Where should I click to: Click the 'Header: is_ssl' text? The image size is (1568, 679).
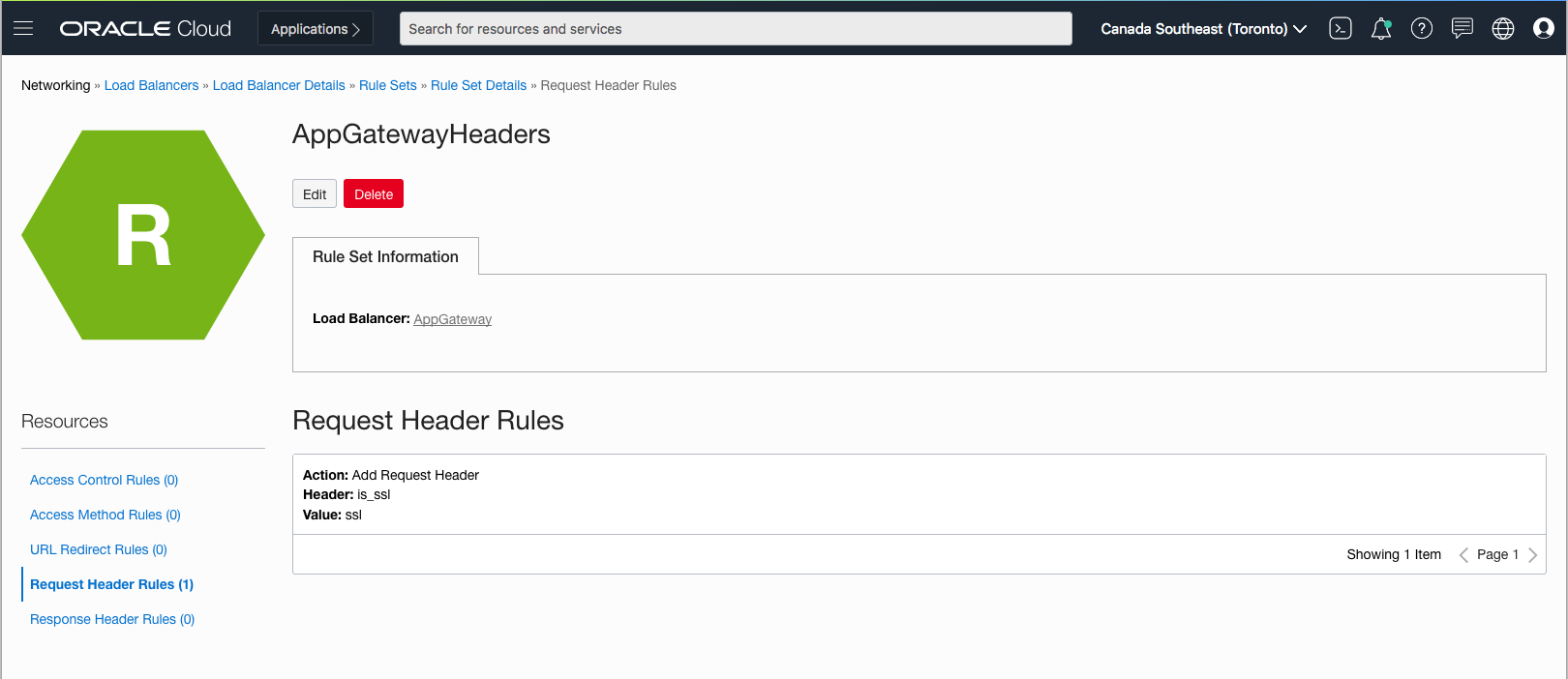[347, 494]
